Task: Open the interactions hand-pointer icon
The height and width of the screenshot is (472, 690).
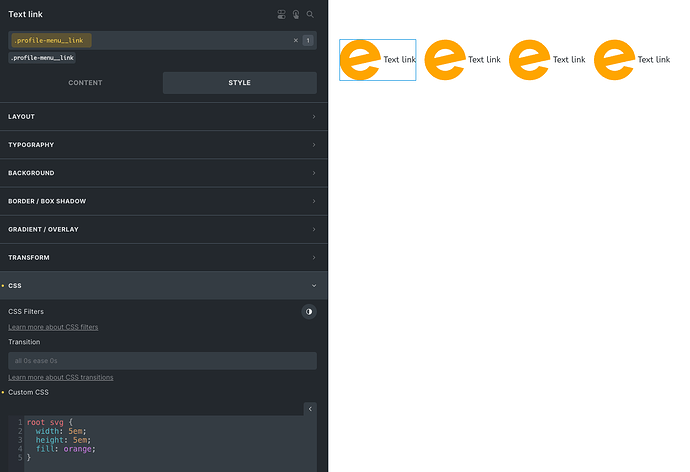Action: tap(296, 15)
